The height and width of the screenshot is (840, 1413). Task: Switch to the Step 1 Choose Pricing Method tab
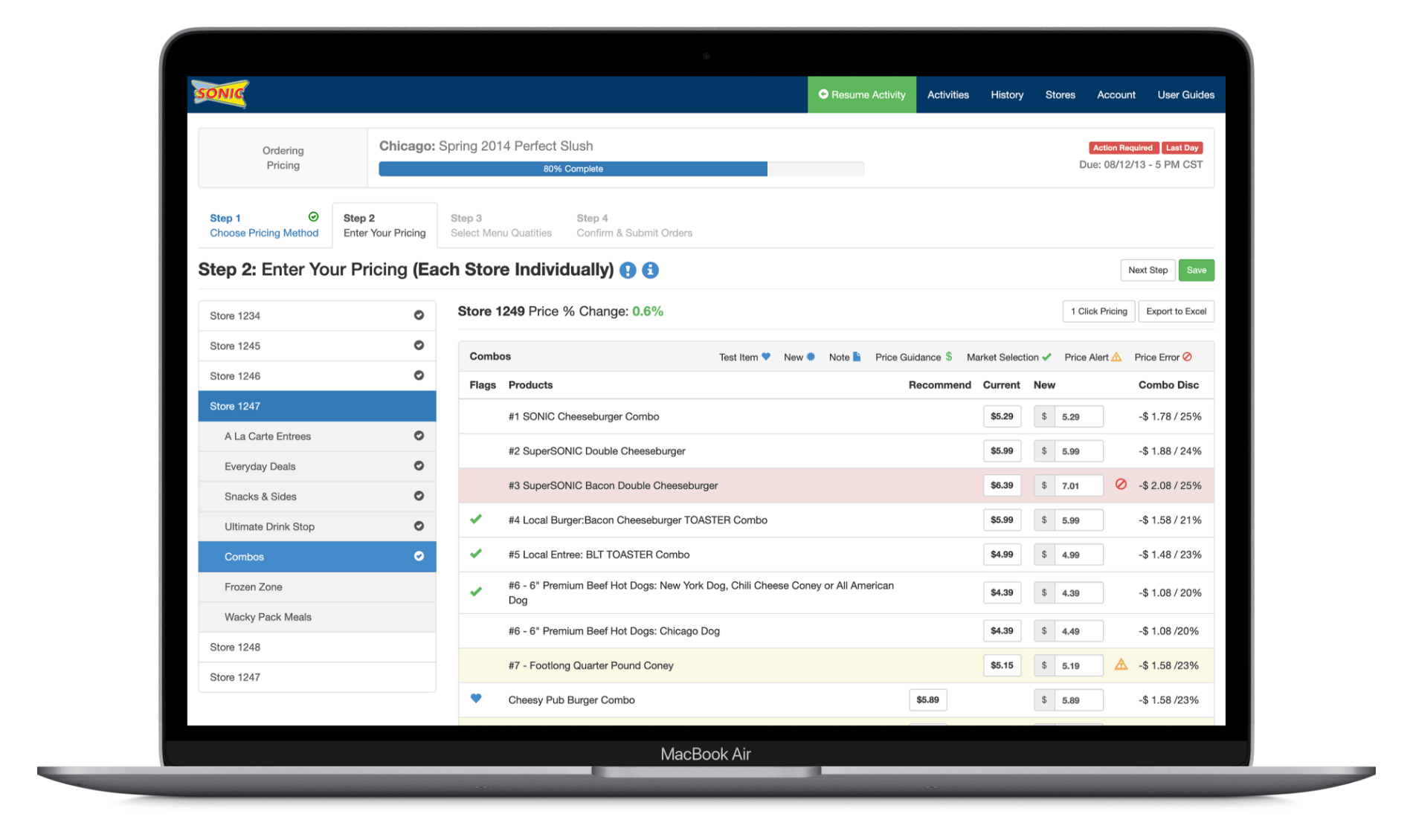tap(264, 225)
